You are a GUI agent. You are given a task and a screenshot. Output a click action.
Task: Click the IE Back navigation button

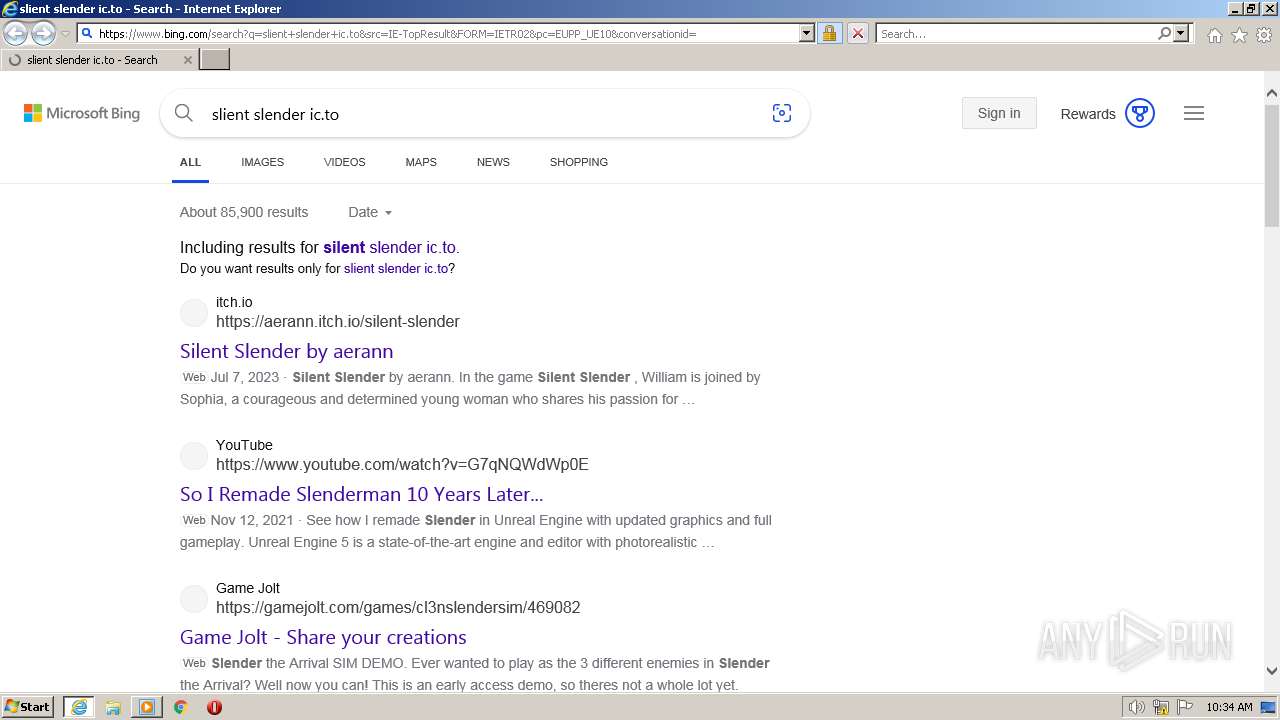pyautogui.click(x=16, y=33)
